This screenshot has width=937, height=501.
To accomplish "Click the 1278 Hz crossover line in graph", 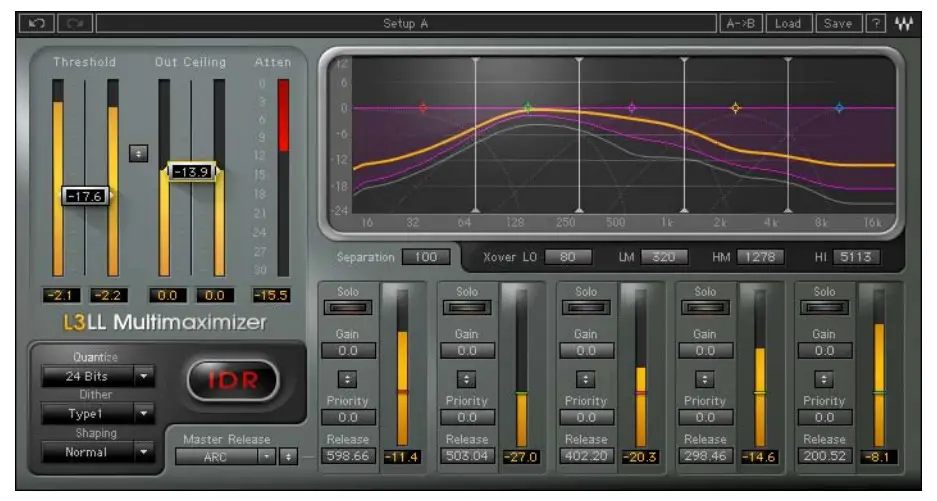I will [x=684, y=135].
